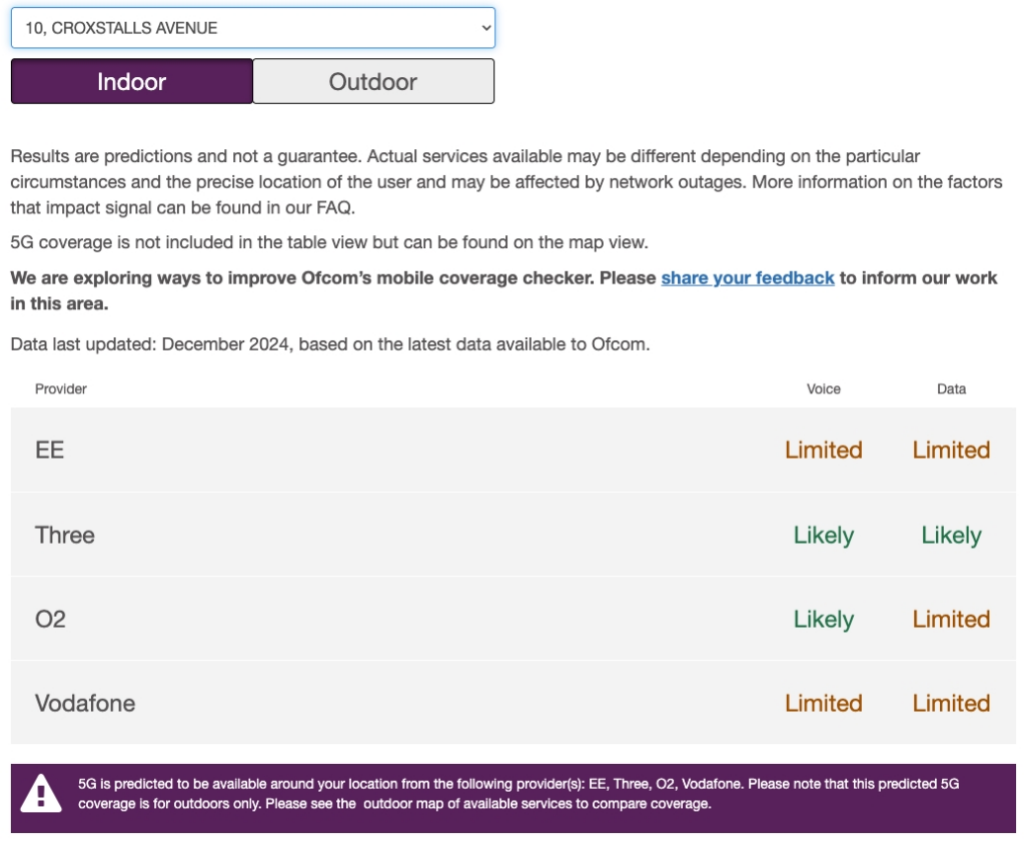Open the 10, Croxstalls Avenue address dropdown
Screen dimensions: 1024x841
pos(252,28)
